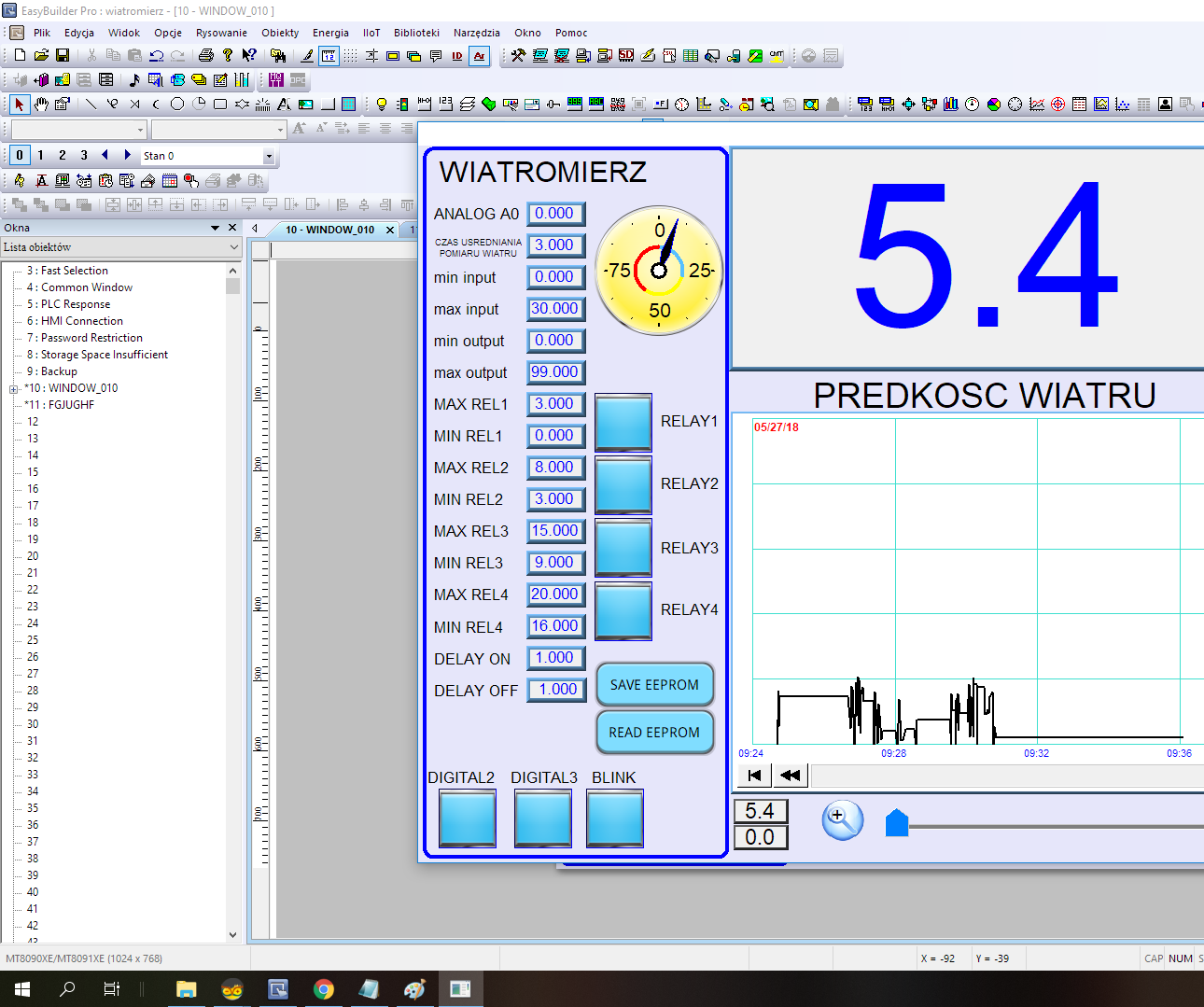1204x1007 pixels.
Task: Click the SAVE EEPROM button
Action: point(654,685)
